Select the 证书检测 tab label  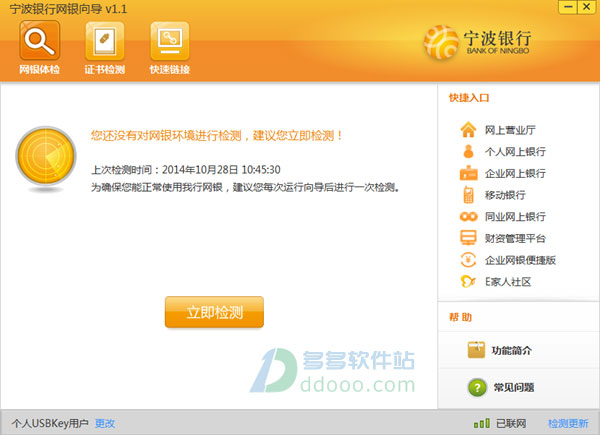(104, 69)
